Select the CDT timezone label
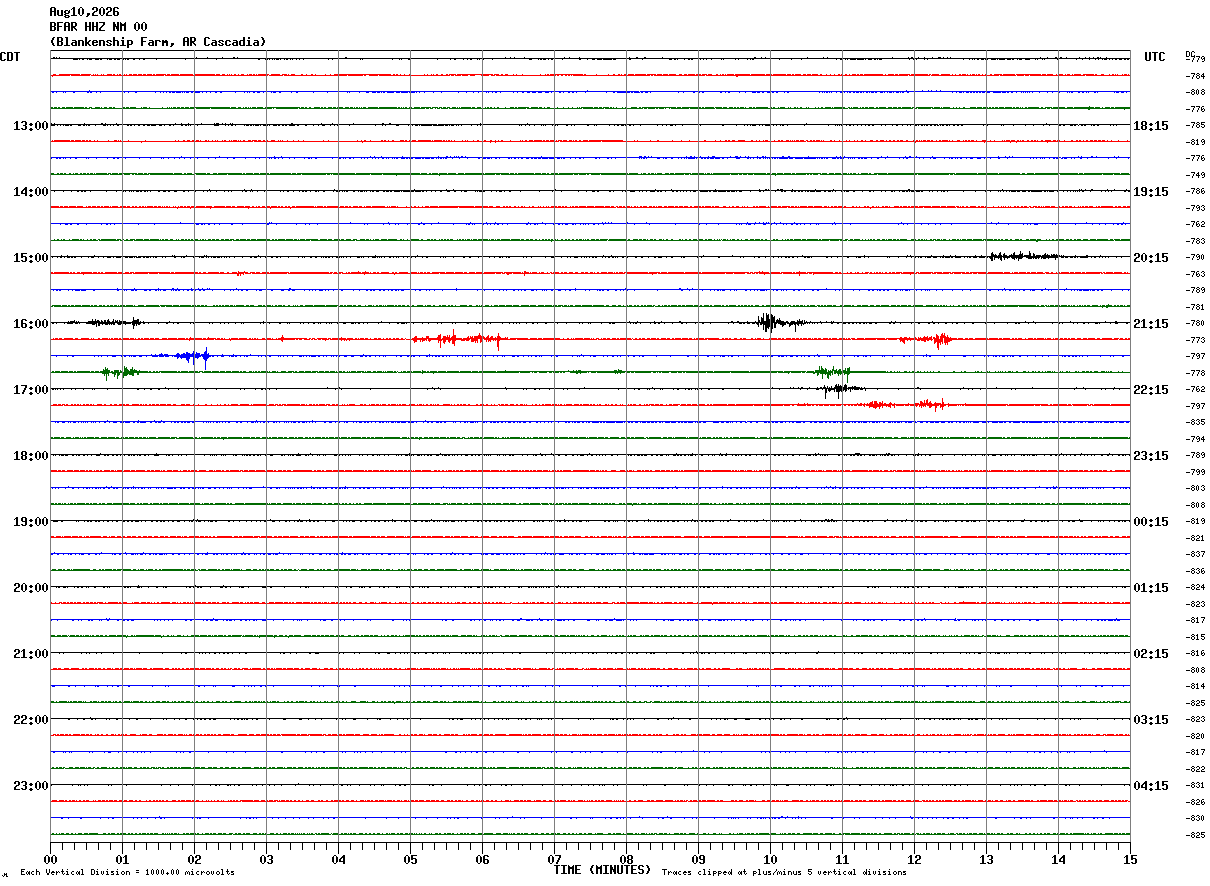This screenshot has width=1210, height=886. tap(10, 57)
